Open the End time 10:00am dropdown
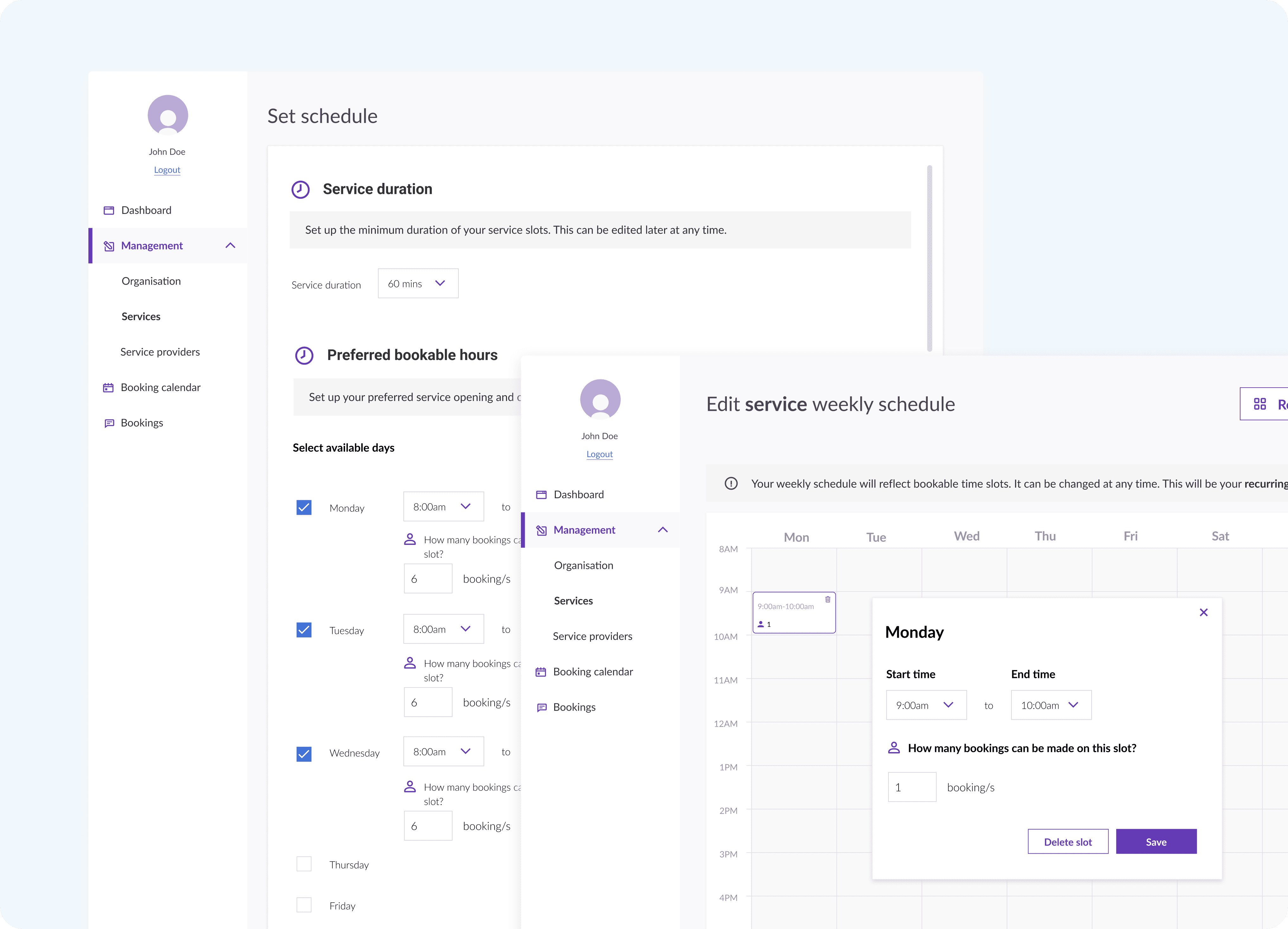This screenshot has height=929, width=1288. click(1051, 705)
